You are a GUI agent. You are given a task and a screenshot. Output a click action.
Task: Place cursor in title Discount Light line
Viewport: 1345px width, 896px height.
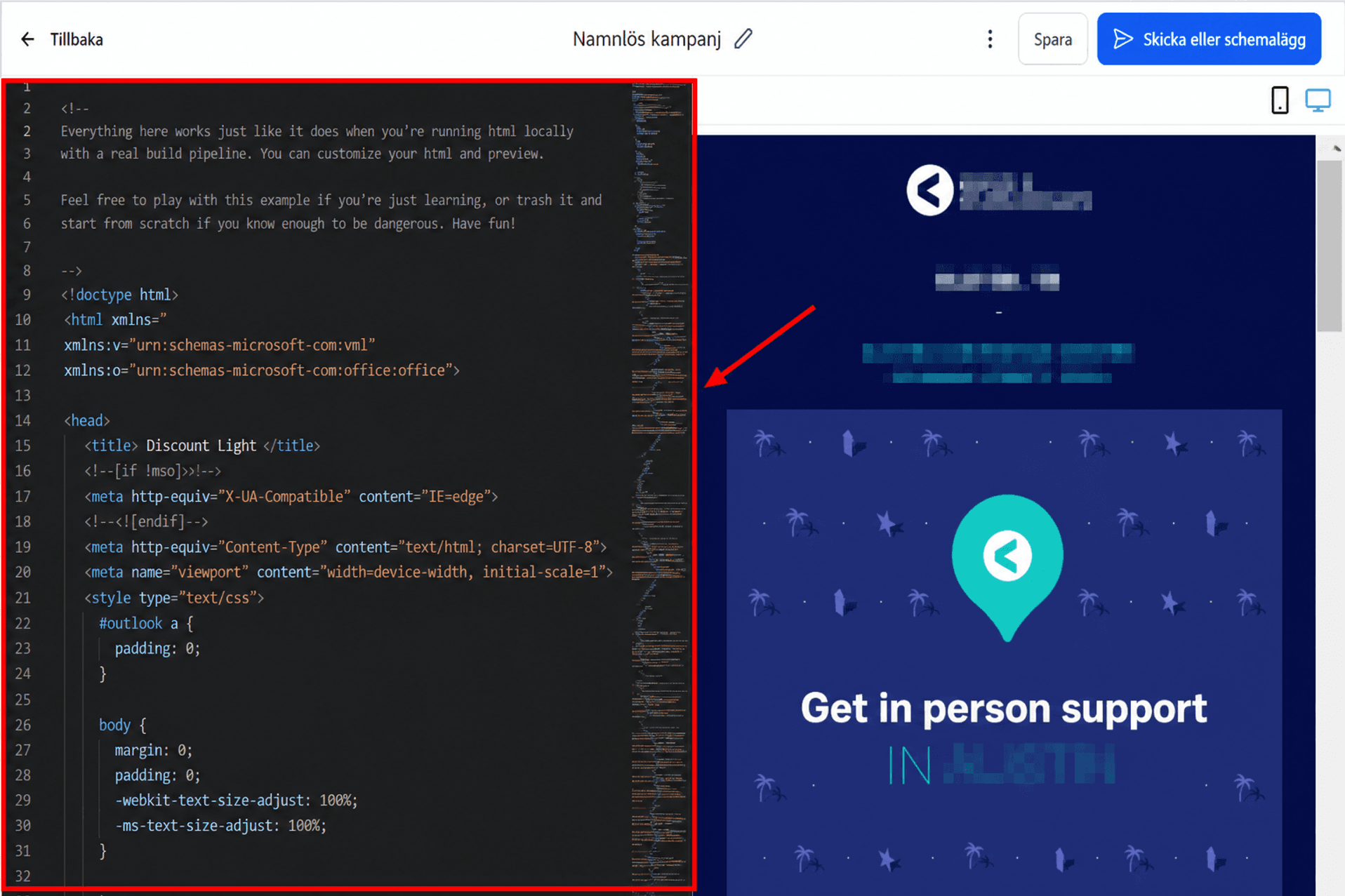tap(202, 446)
